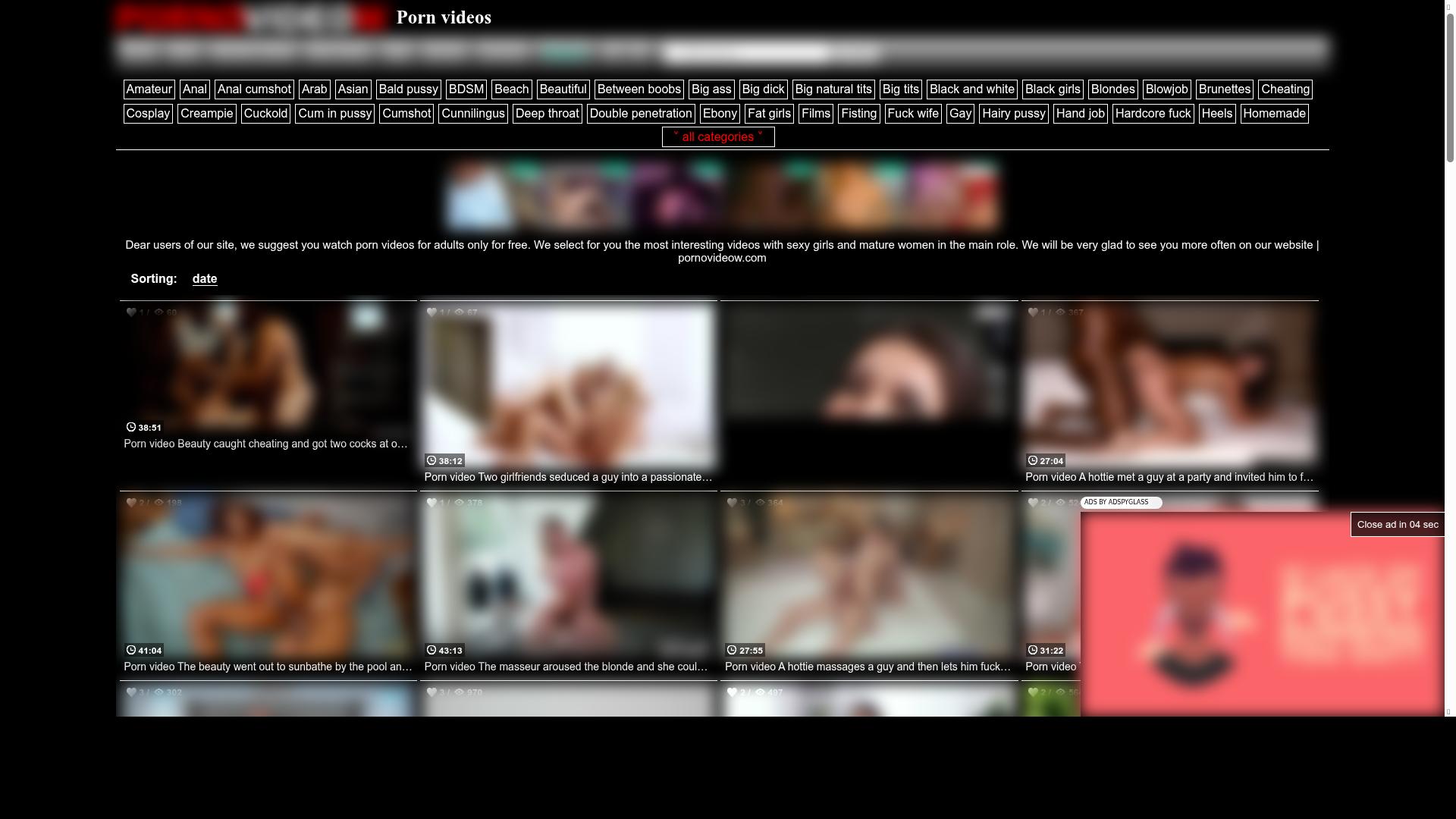This screenshot has width=1456, height=819.
Task: Expand the all categories list
Action: tap(717, 137)
